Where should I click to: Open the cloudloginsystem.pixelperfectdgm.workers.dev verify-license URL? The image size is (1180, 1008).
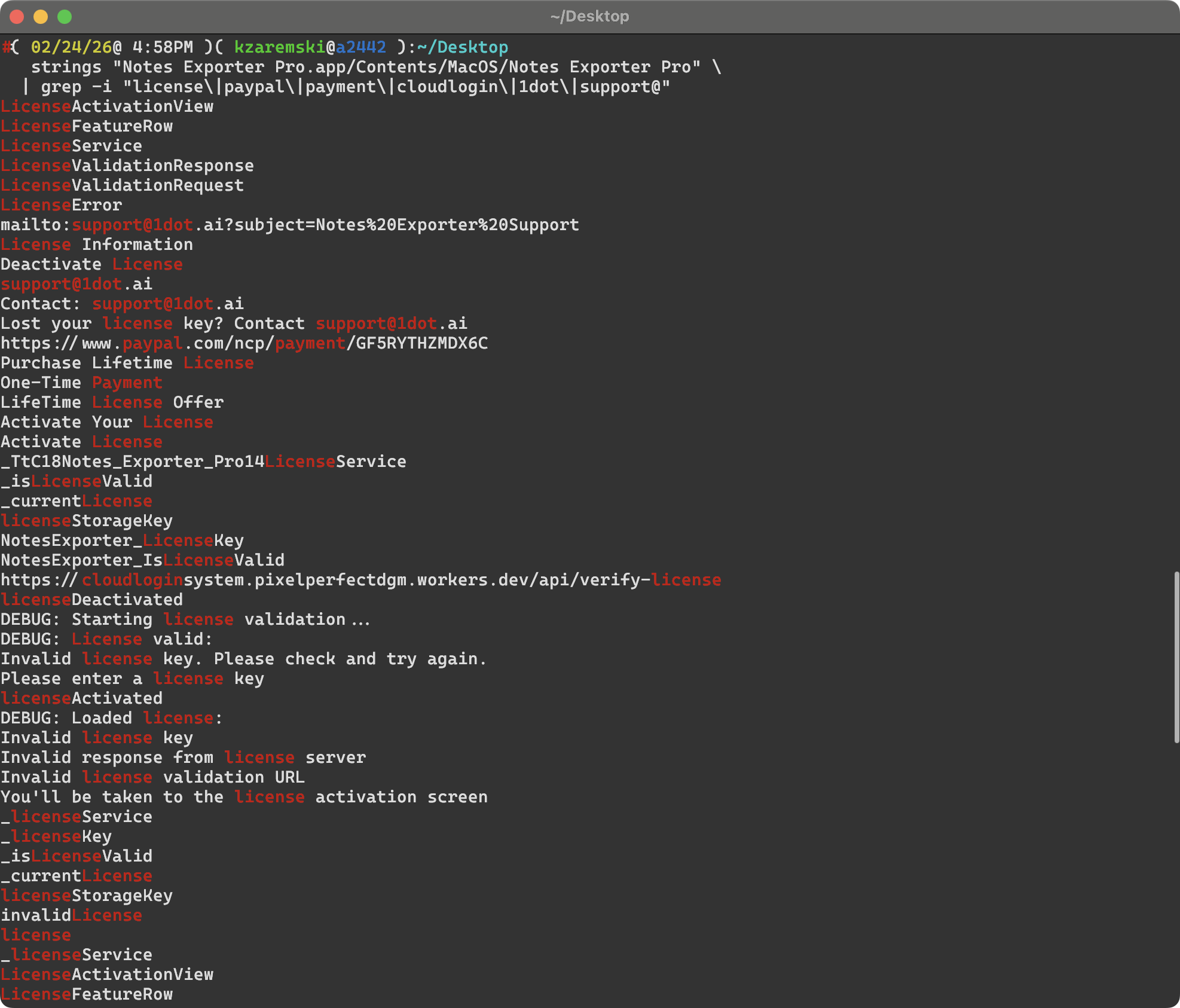[x=359, y=579]
